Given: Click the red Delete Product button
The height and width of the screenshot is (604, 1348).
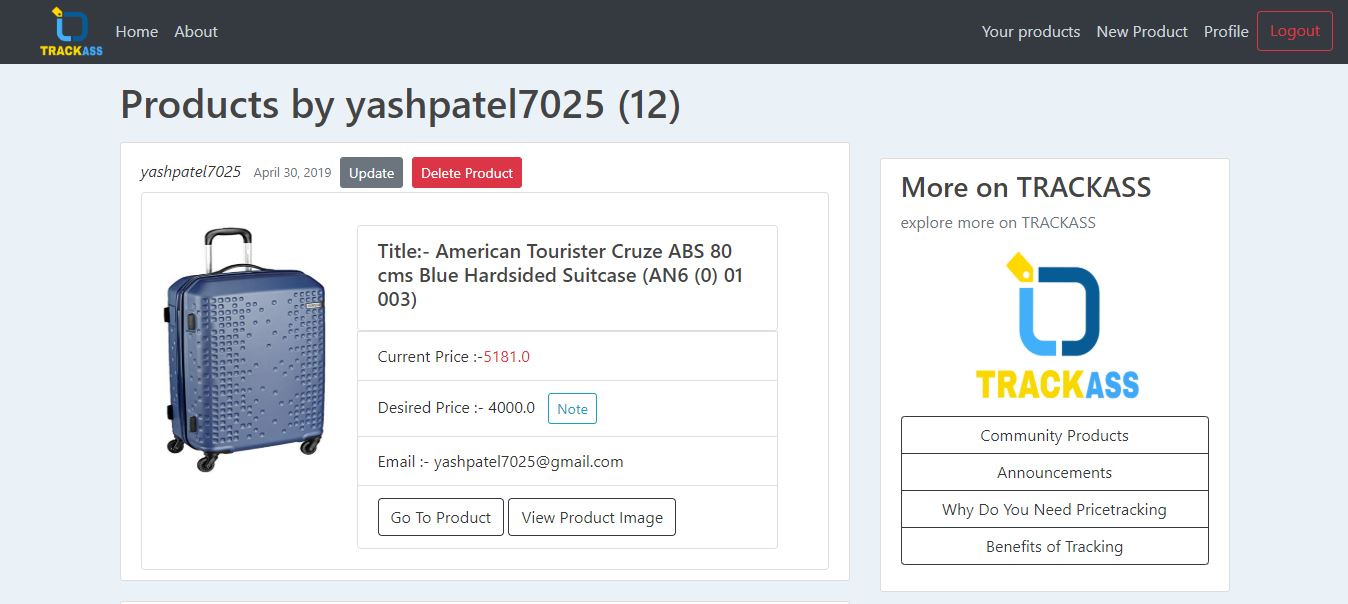Looking at the screenshot, I should point(467,173).
